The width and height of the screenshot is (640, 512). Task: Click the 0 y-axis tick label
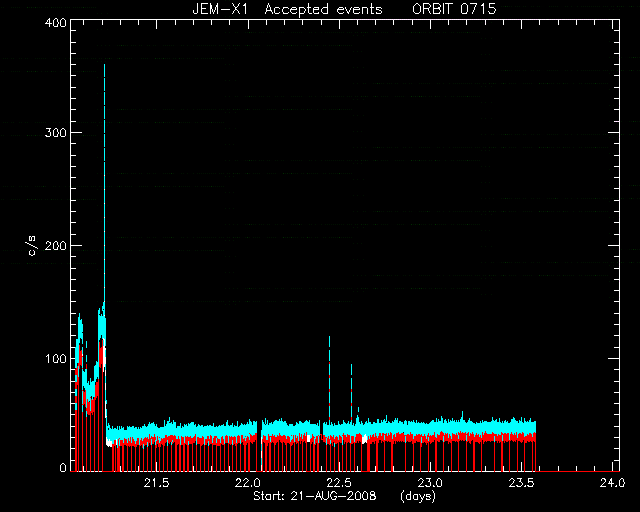pos(62,468)
